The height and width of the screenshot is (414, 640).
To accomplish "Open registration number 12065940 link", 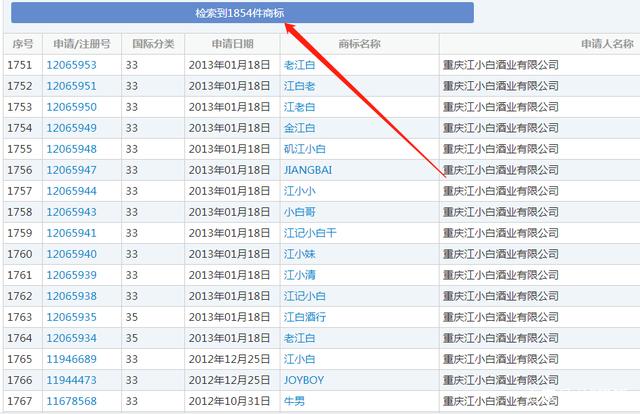I will (x=71, y=254).
